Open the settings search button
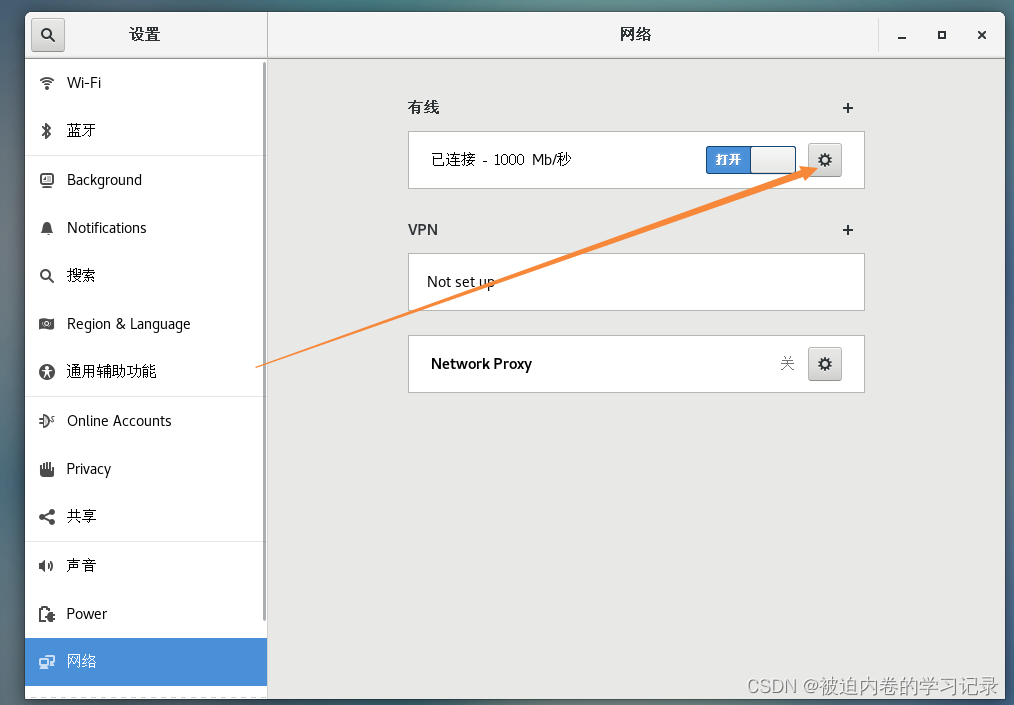The height and width of the screenshot is (705, 1014). [x=48, y=34]
